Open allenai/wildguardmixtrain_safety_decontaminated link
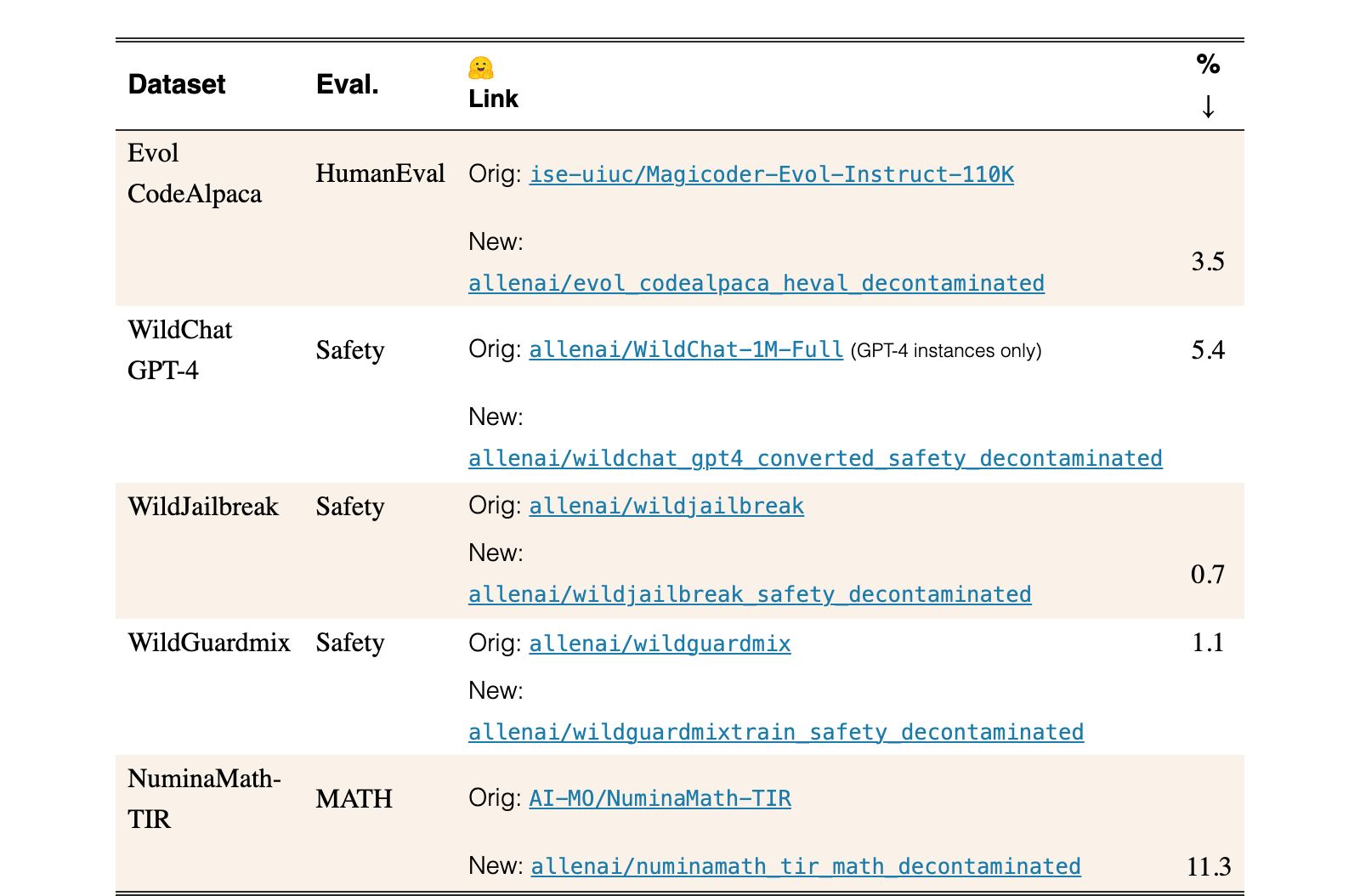This screenshot has width=1360, height=896. pos(776,732)
